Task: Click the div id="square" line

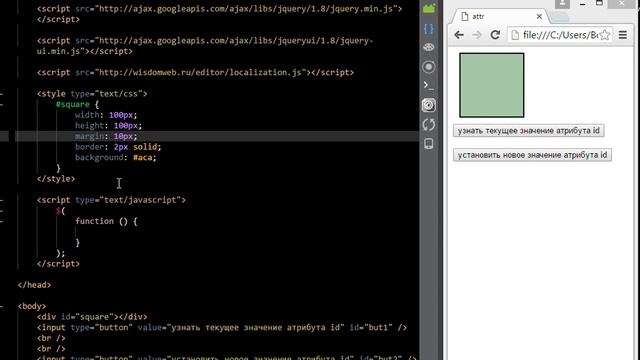Action: pos(92,317)
